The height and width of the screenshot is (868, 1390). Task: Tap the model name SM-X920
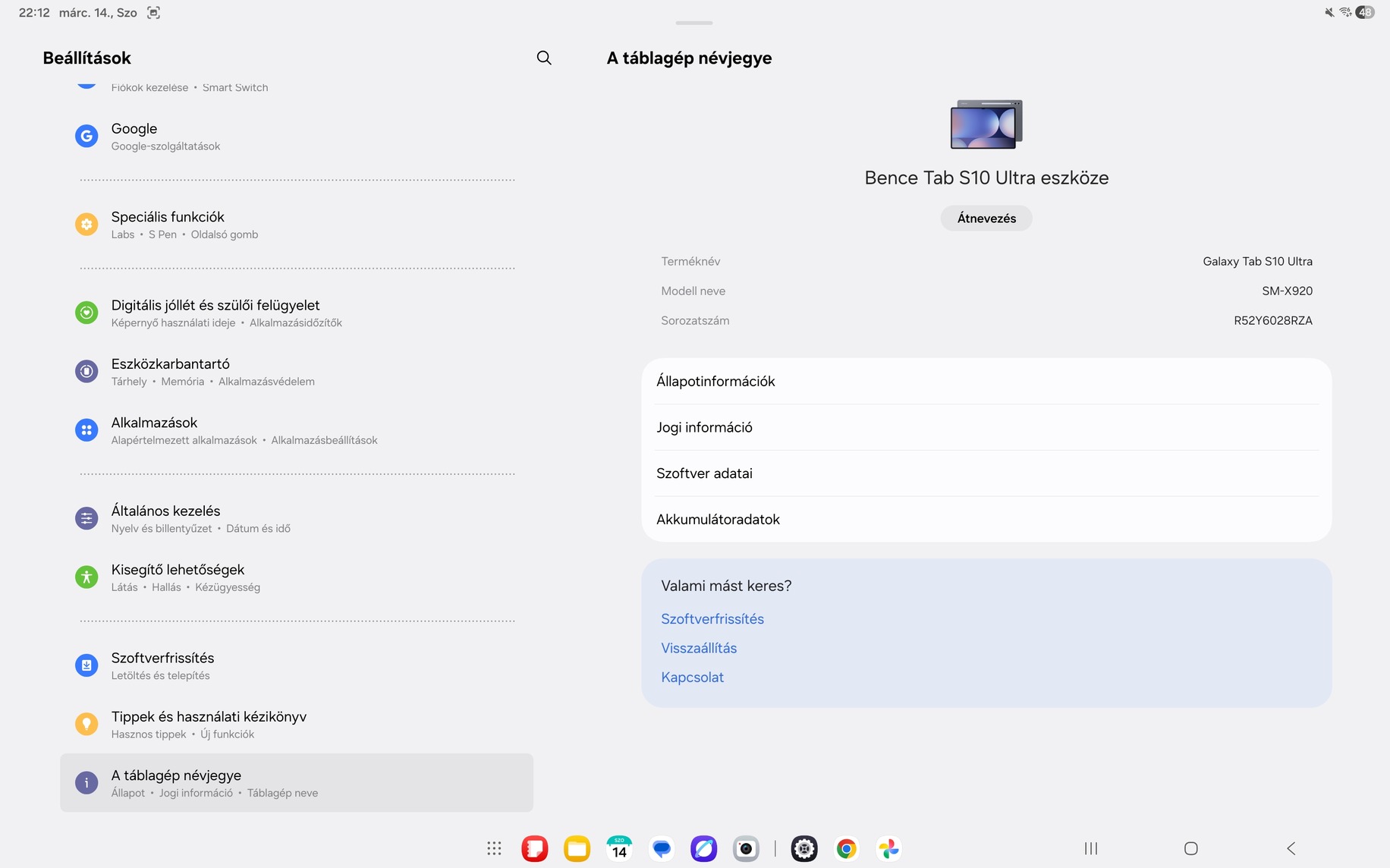point(1288,291)
